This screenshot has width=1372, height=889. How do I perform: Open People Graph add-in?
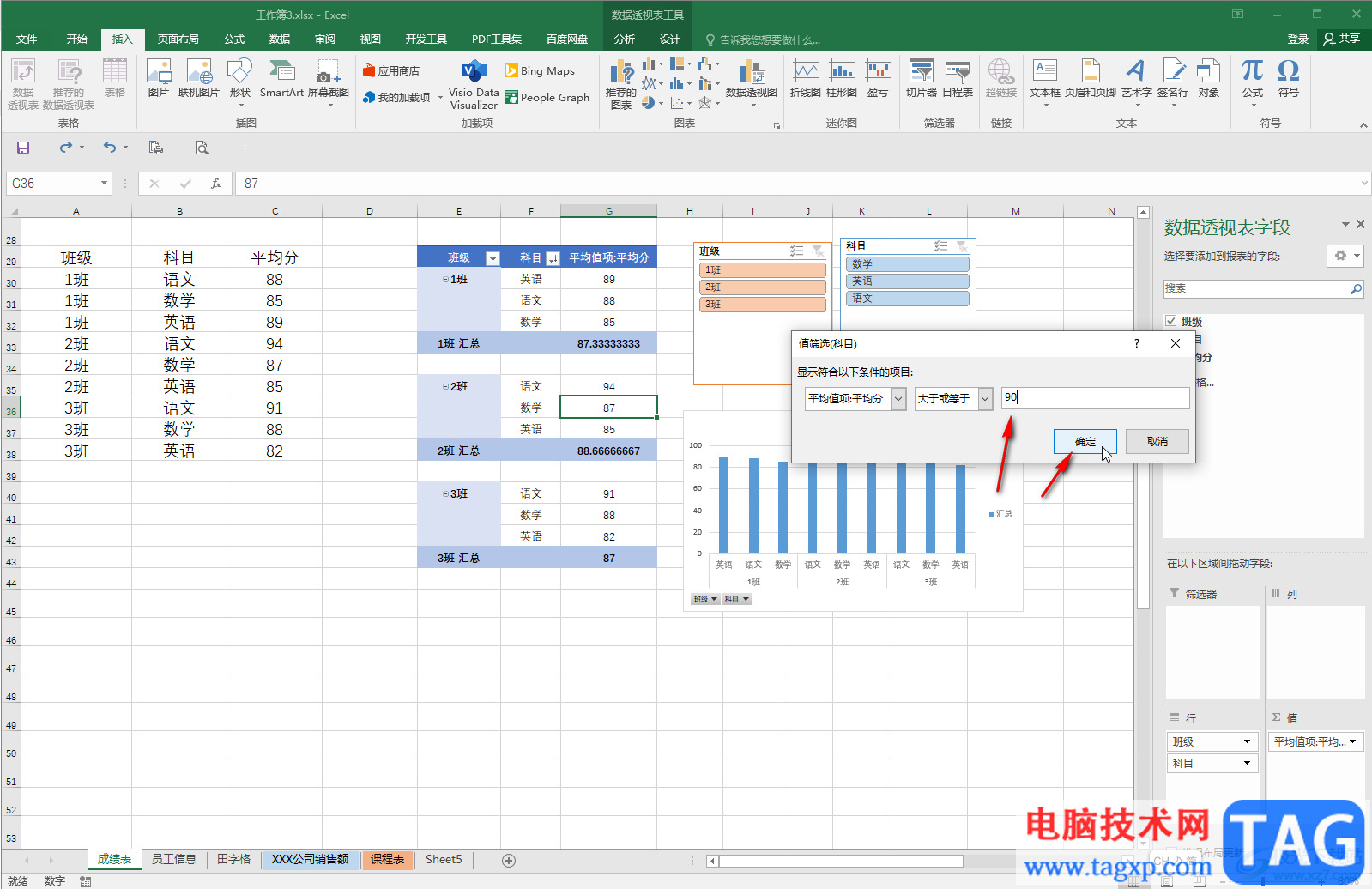coord(547,97)
